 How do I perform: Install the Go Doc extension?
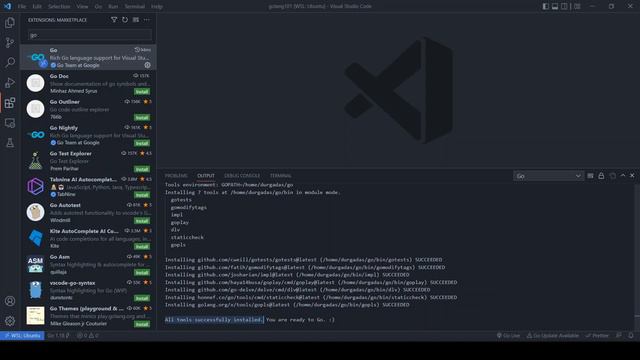pyautogui.click(x=142, y=91)
